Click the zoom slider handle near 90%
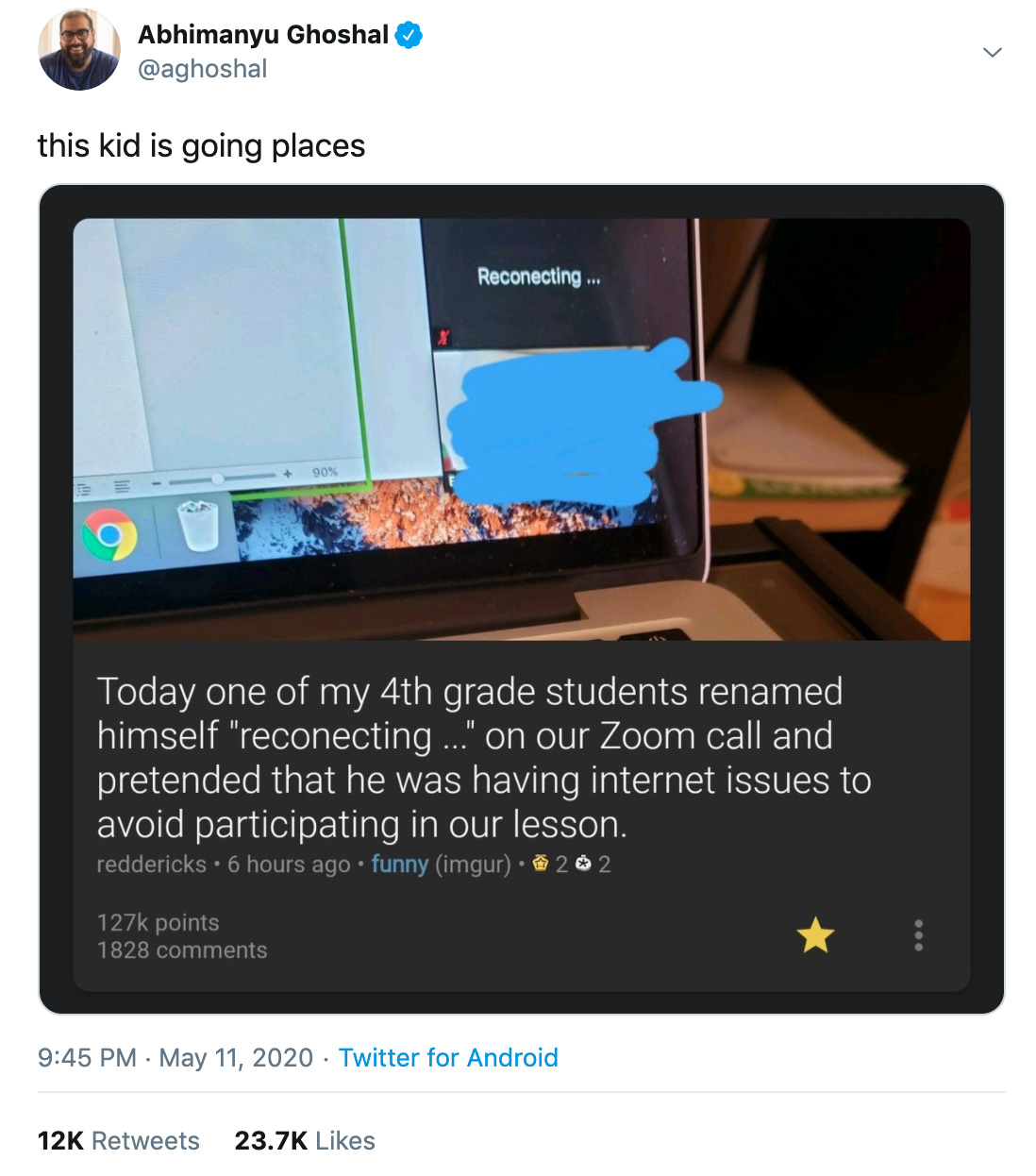The image size is (1036, 1176). (x=218, y=479)
